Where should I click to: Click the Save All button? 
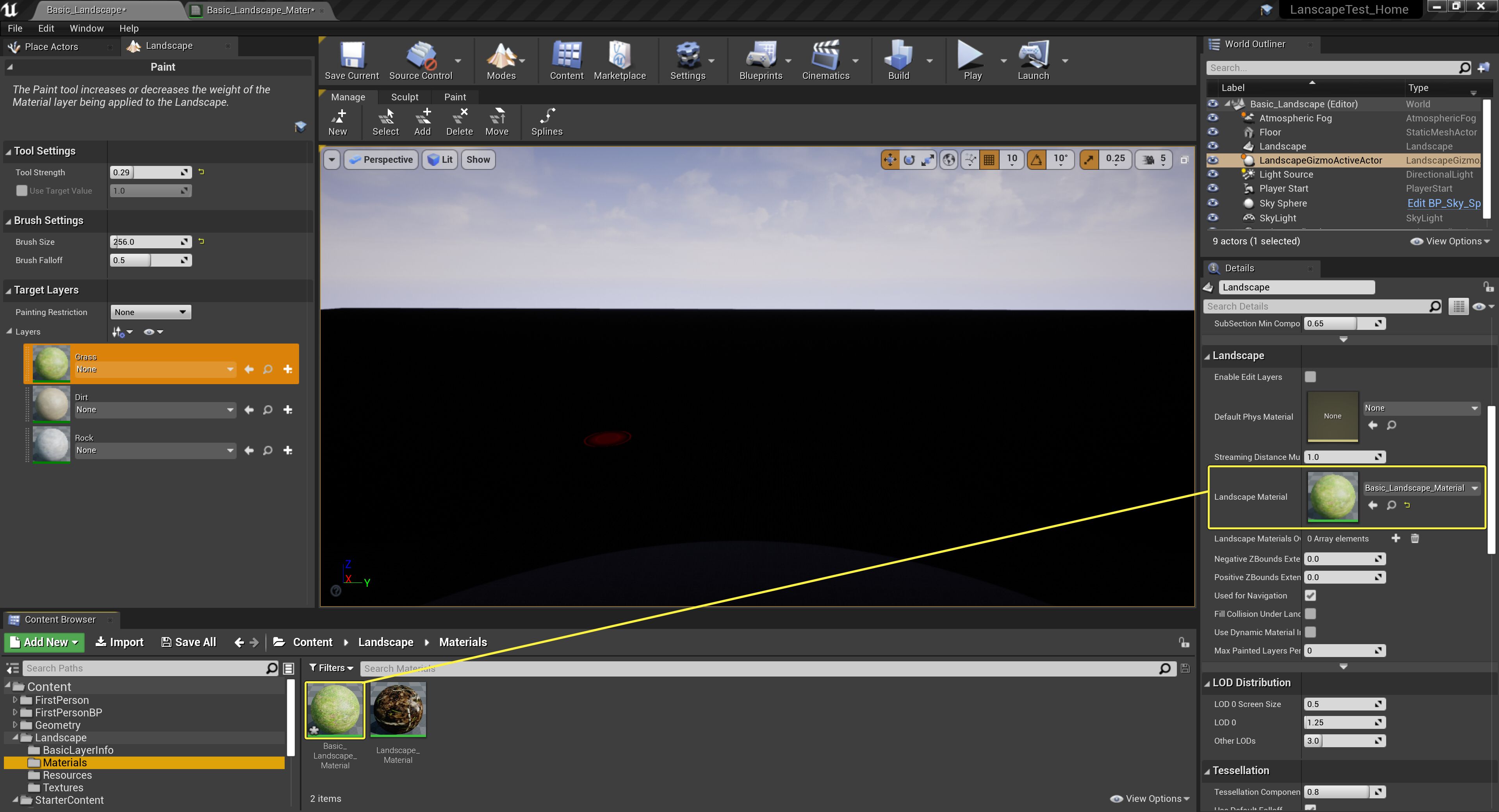[x=189, y=641]
